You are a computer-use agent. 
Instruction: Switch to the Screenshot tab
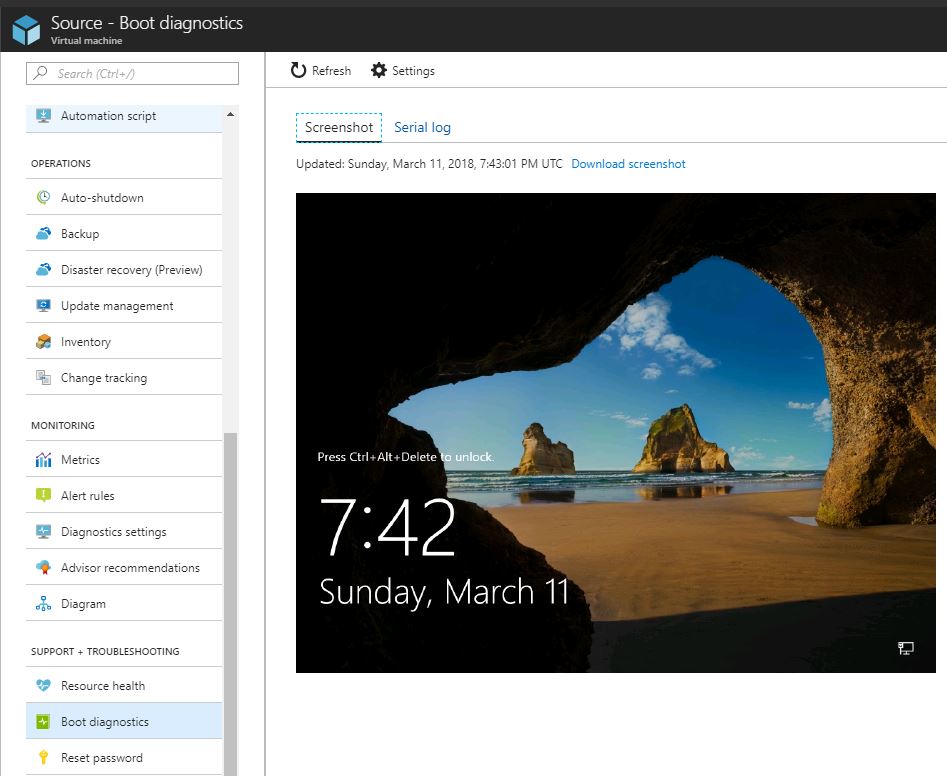pos(338,127)
